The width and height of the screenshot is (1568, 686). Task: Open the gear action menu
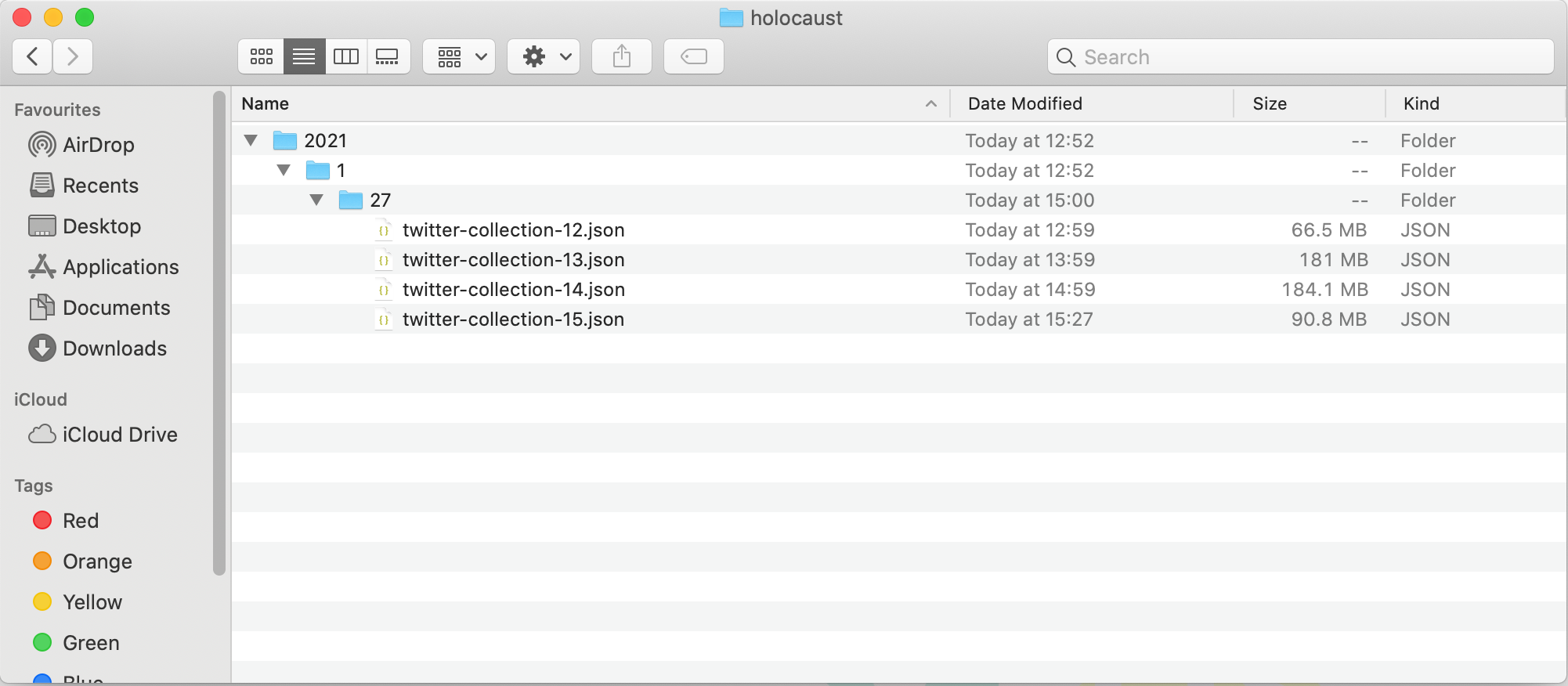tap(544, 56)
